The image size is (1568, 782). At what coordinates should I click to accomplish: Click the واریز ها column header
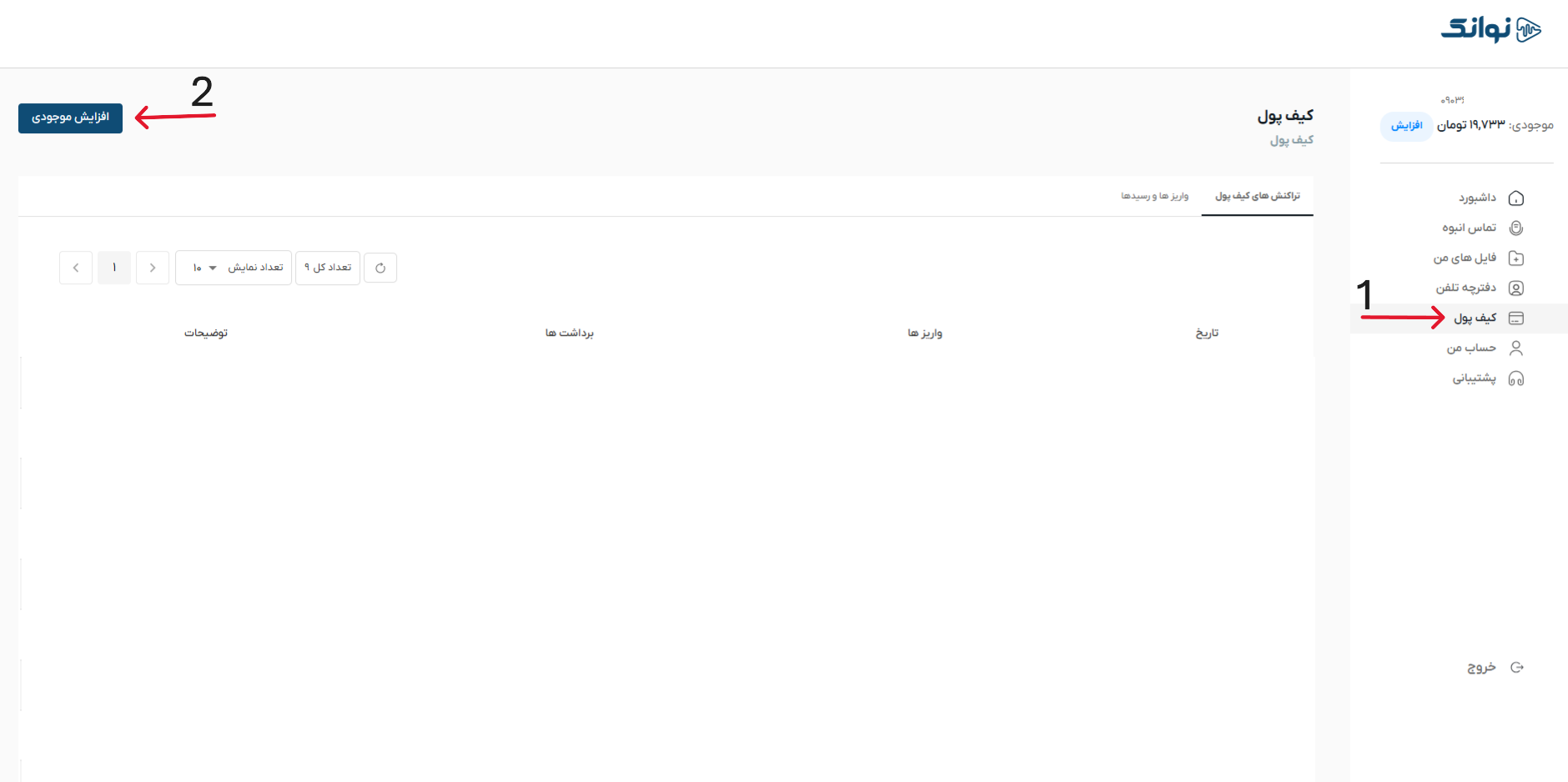[x=925, y=333]
